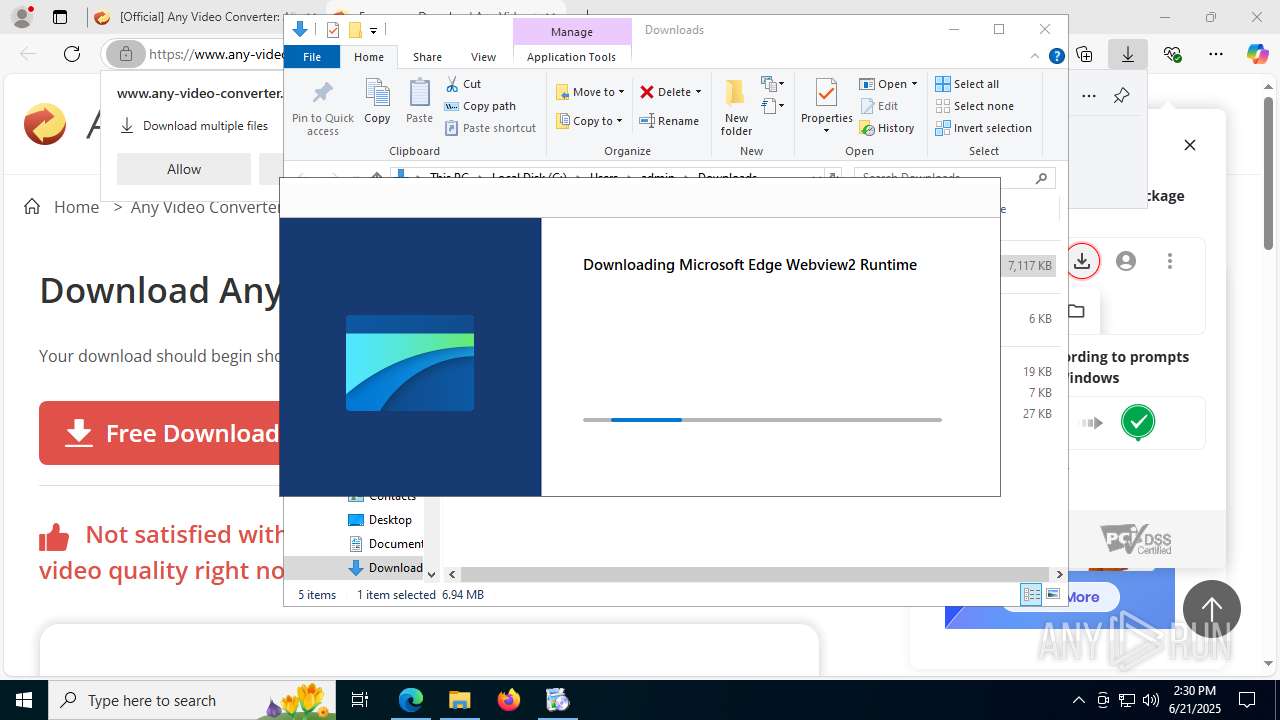This screenshot has height=720, width=1280.
Task: Click more options in Edge downloads flyout
Action: [1089, 96]
